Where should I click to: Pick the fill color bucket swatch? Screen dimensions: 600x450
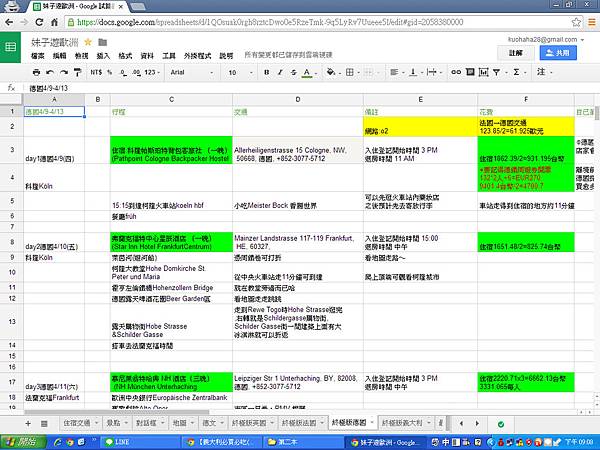[331, 72]
